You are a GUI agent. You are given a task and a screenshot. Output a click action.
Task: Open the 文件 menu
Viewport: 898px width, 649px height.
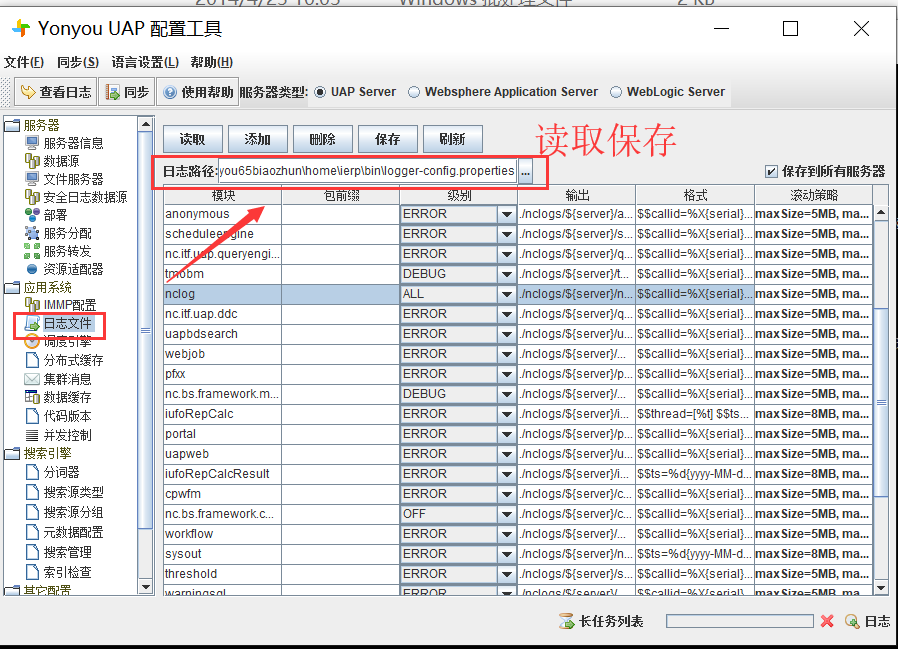(24, 62)
